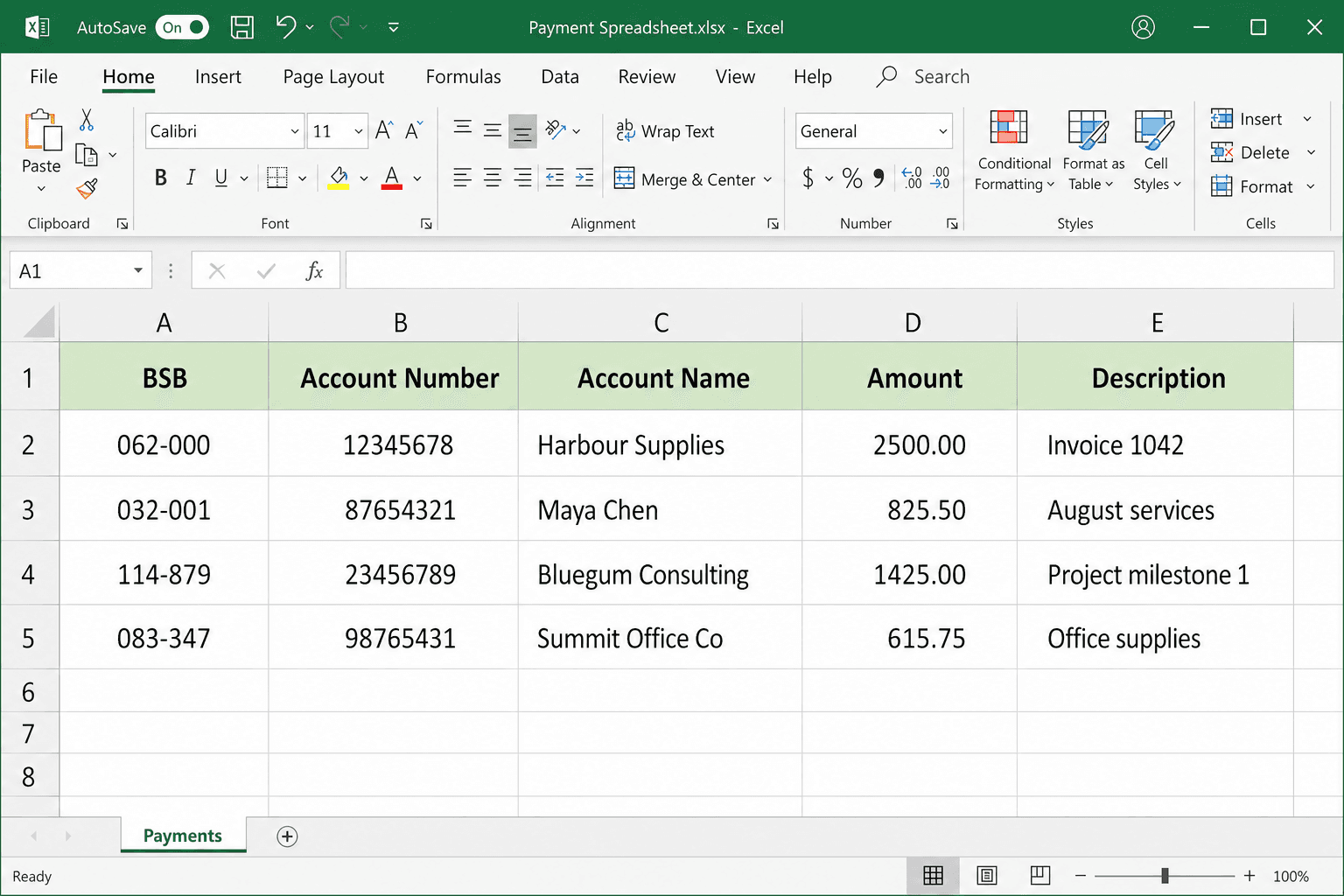Apply yellow fill color to cell
The height and width of the screenshot is (896, 1344).
(339, 178)
